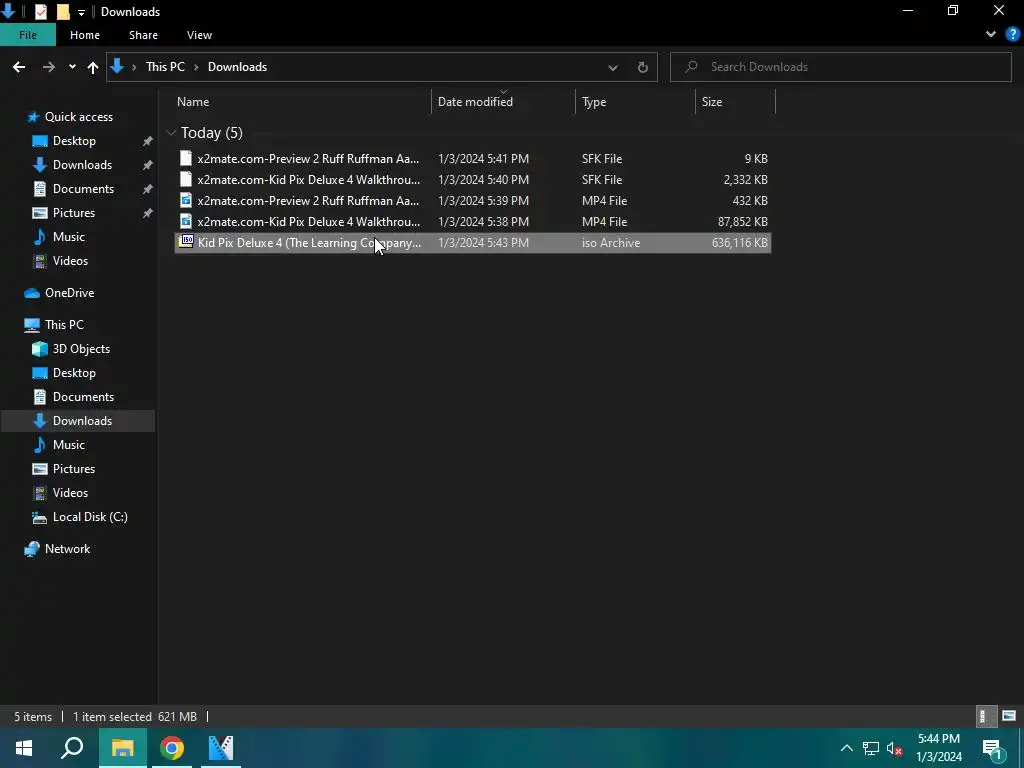The image size is (1024, 768).
Task: Select the Kid Pix Walkthrough SFK file
Action: click(473, 180)
